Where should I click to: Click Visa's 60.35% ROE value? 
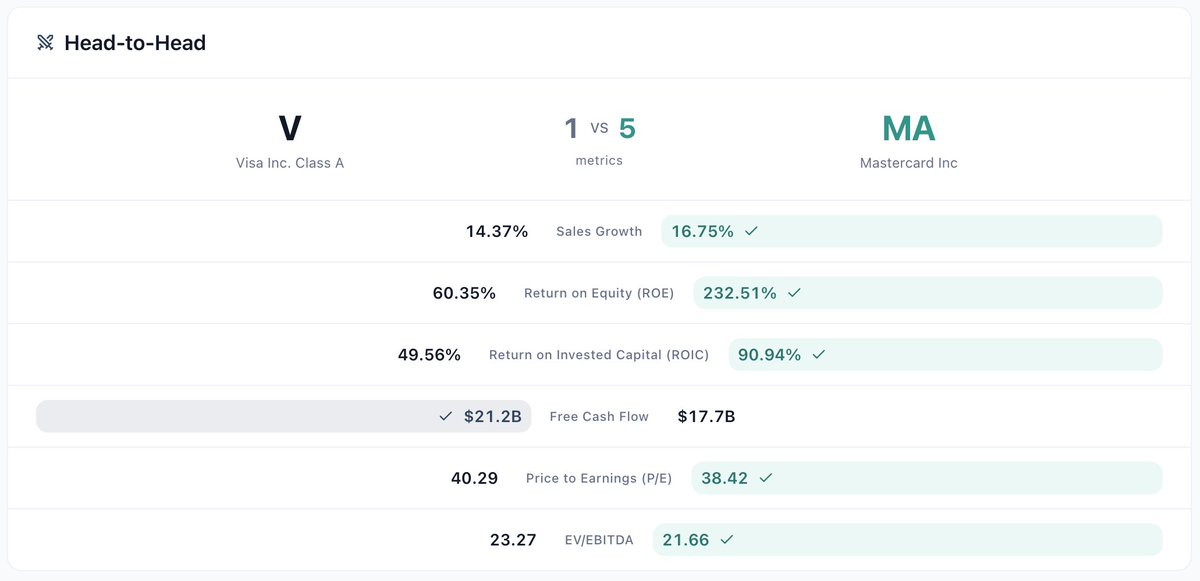[x=464, y=293]
